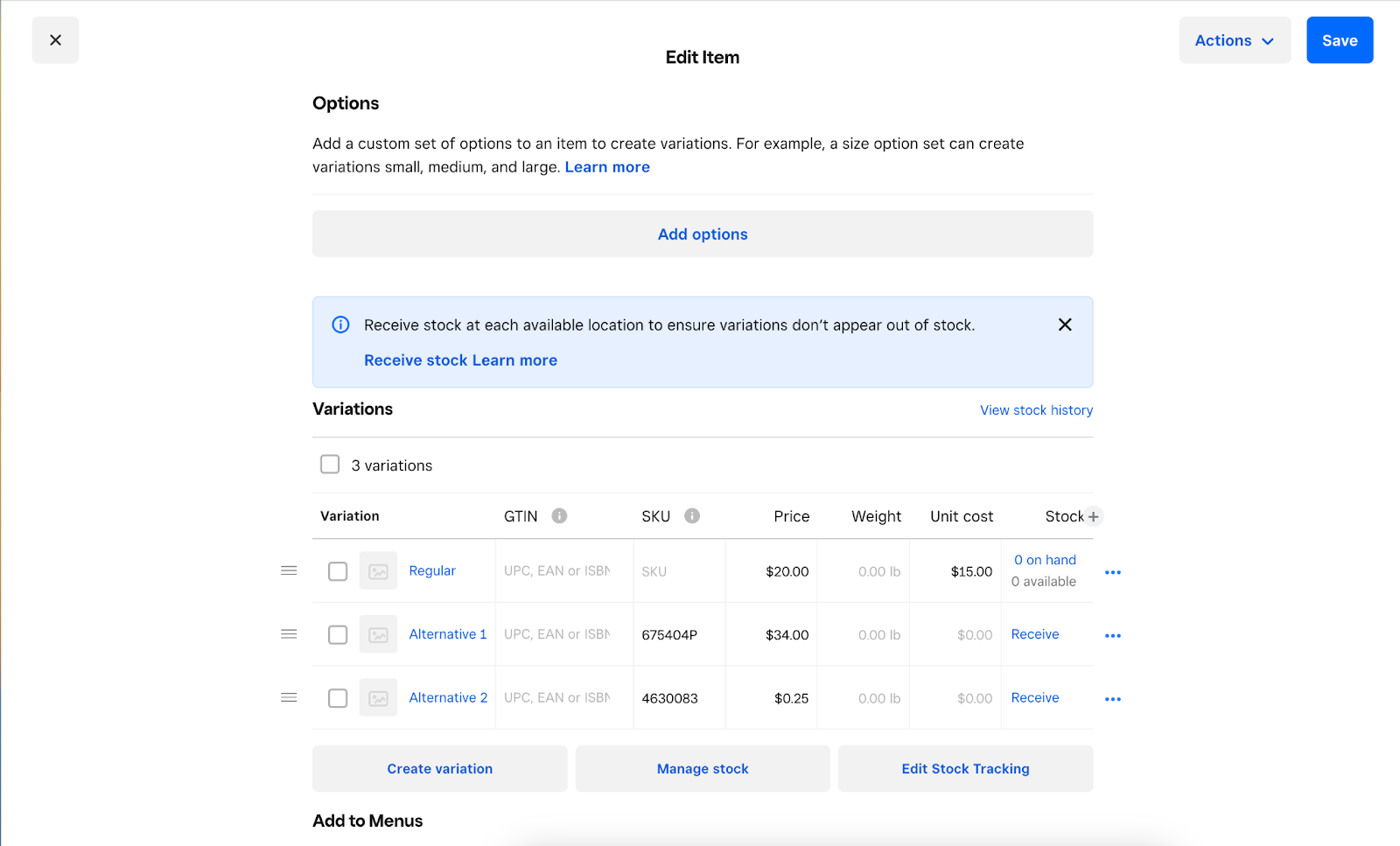Open the ellipsis menu on the Regular row

pos(1112,571)
